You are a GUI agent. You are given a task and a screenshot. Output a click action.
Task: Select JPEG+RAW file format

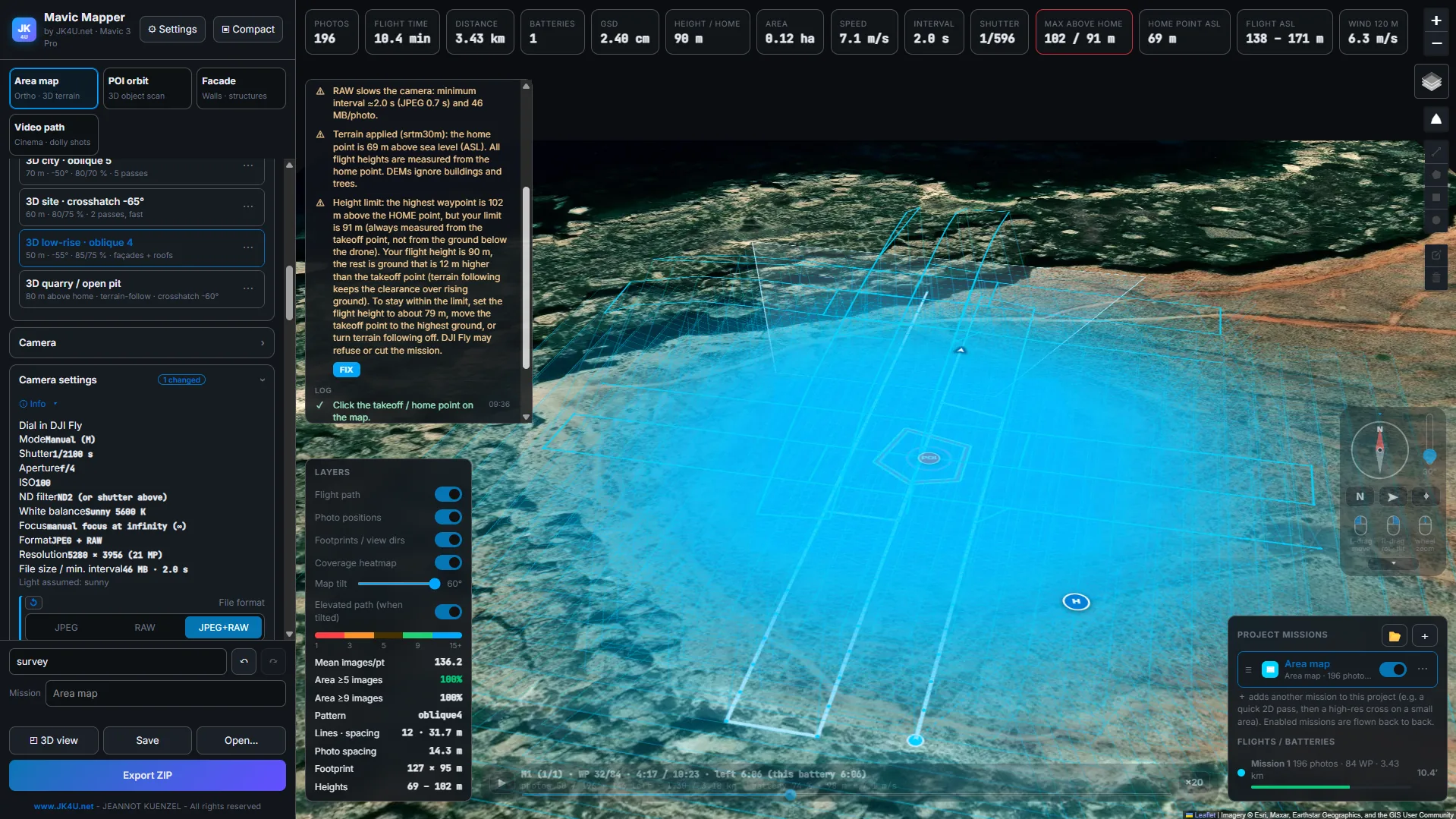224,628
